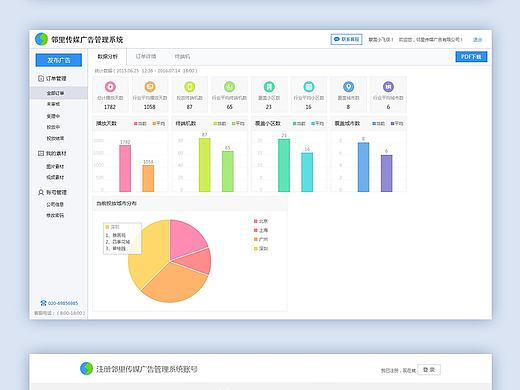Click the cyan 16 bar in 覆盖小区数 chart
Image resolution: width=520 pixels, height=390 pixels.
point(307,172)
